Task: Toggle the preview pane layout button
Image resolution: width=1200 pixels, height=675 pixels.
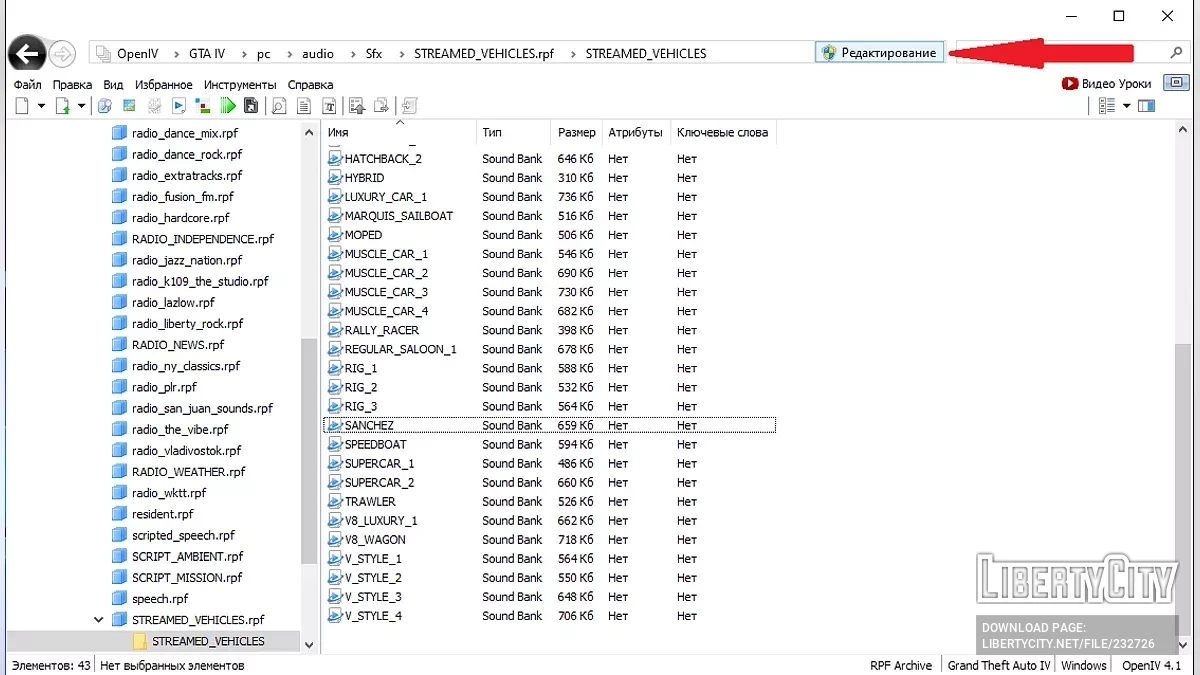Action: 1146,106
